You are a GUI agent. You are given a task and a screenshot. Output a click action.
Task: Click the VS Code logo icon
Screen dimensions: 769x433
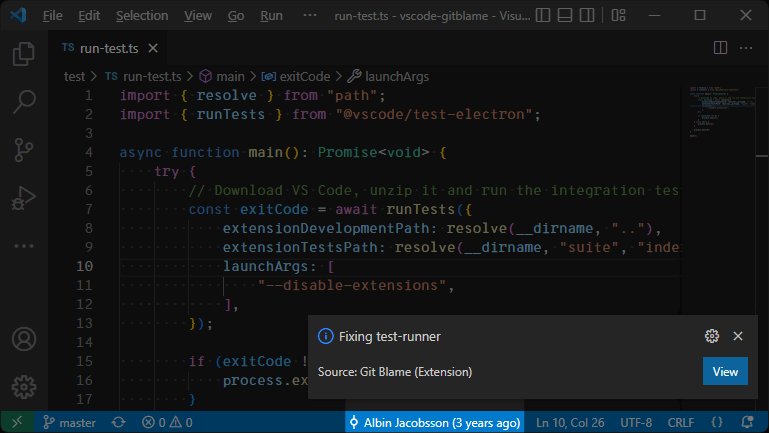[x=18, y=15]
